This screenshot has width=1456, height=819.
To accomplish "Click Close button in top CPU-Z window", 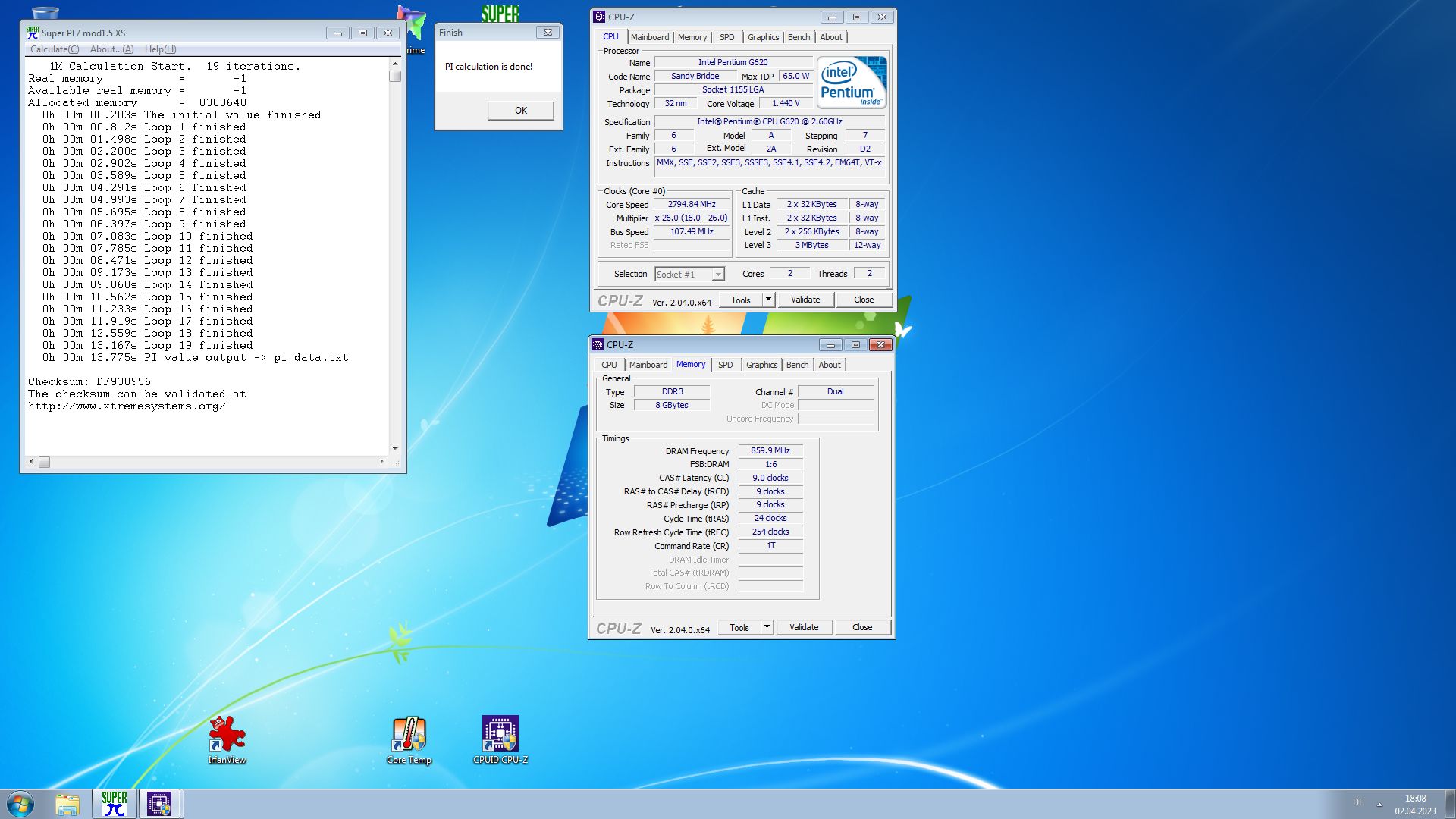I will (x=864, y=300).
